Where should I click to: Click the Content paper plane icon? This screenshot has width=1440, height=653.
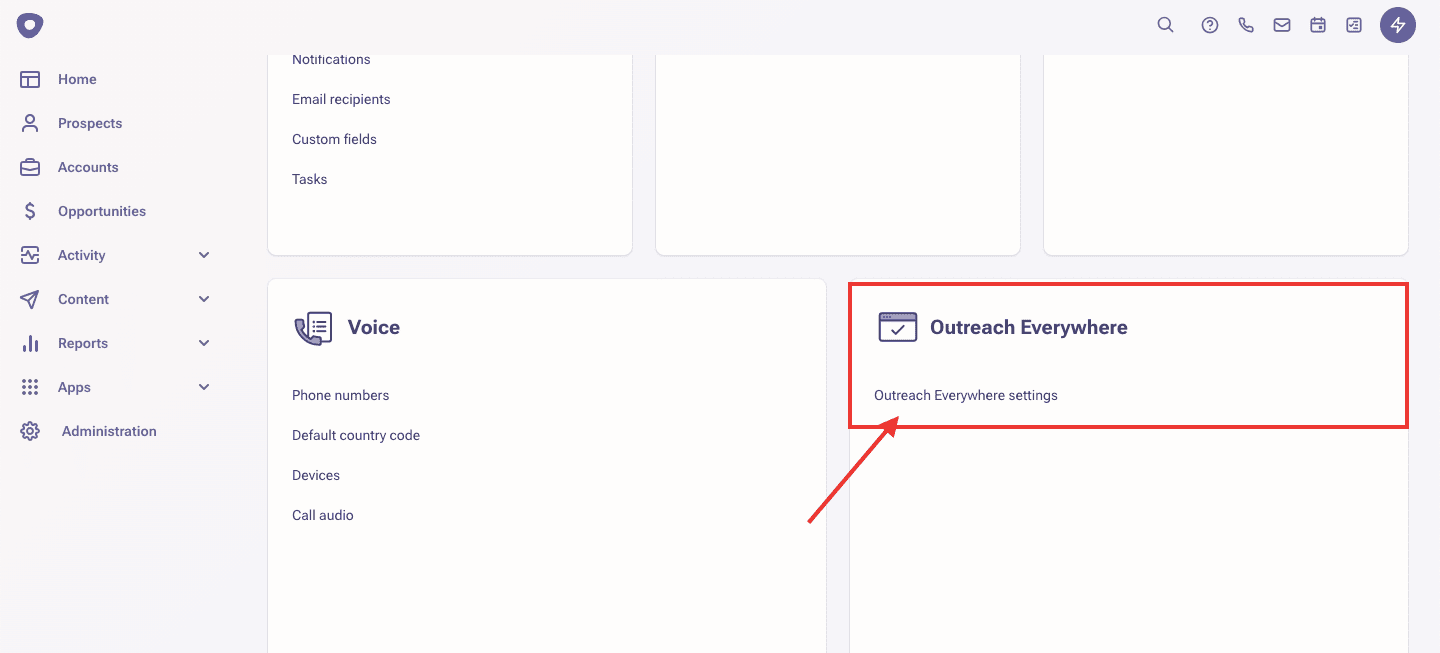30,299
